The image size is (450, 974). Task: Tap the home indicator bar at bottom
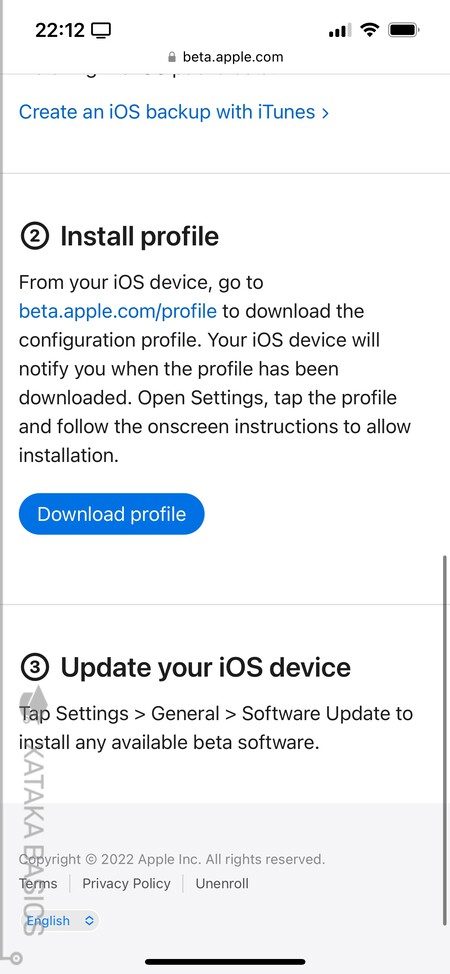pos(225,962)
